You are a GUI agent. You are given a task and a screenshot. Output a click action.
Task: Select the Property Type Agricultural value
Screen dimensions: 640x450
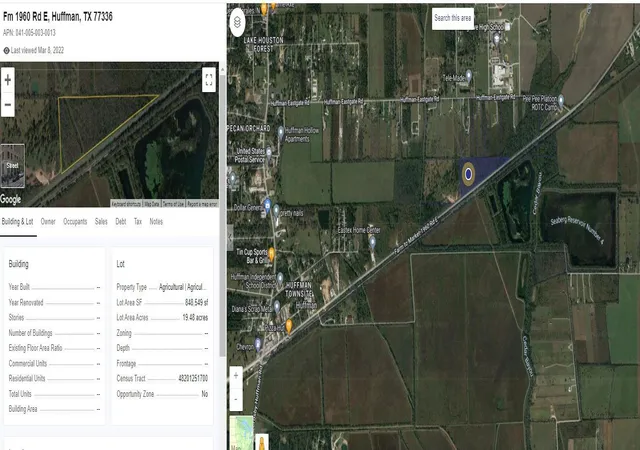point(182,287)
